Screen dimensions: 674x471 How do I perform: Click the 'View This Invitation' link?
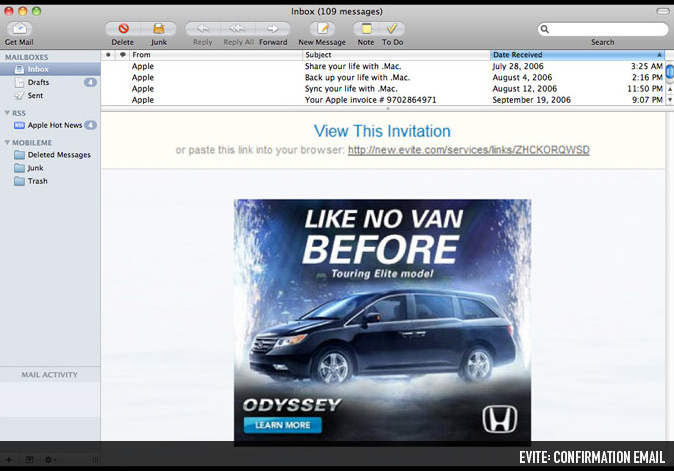coord(382,131)
